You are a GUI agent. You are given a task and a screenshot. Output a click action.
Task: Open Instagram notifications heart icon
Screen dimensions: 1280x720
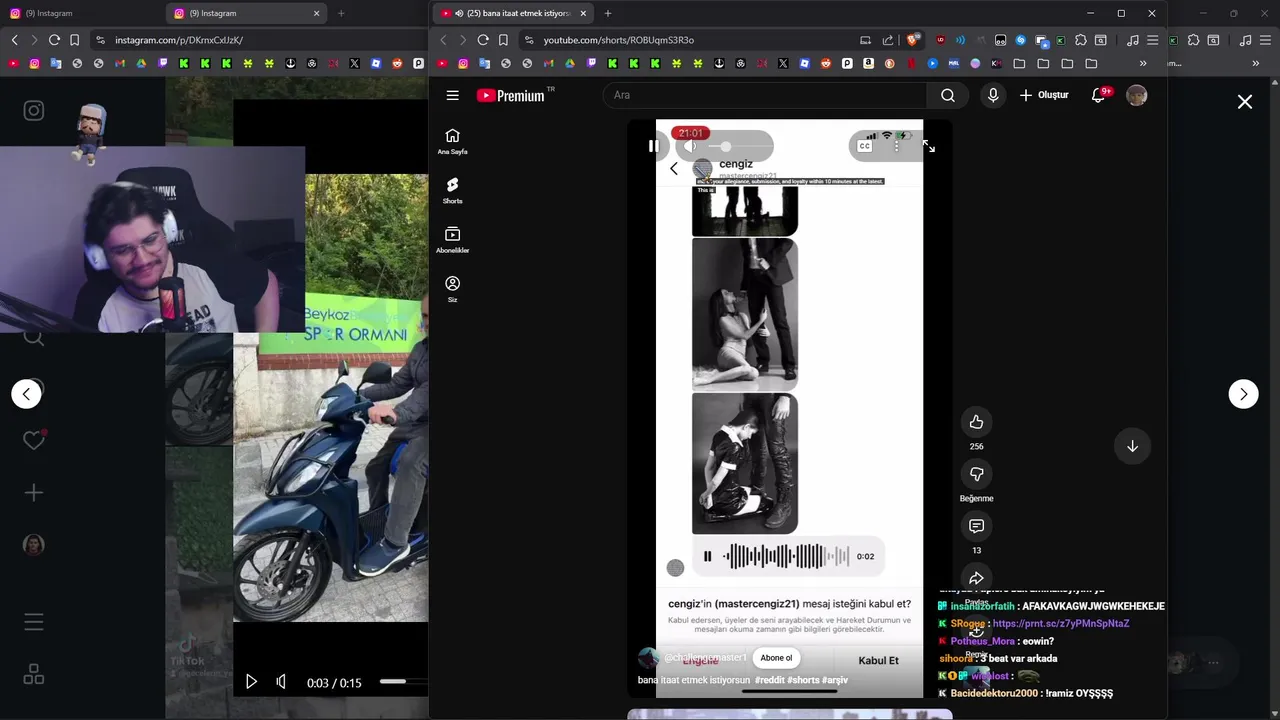(34, 440)
